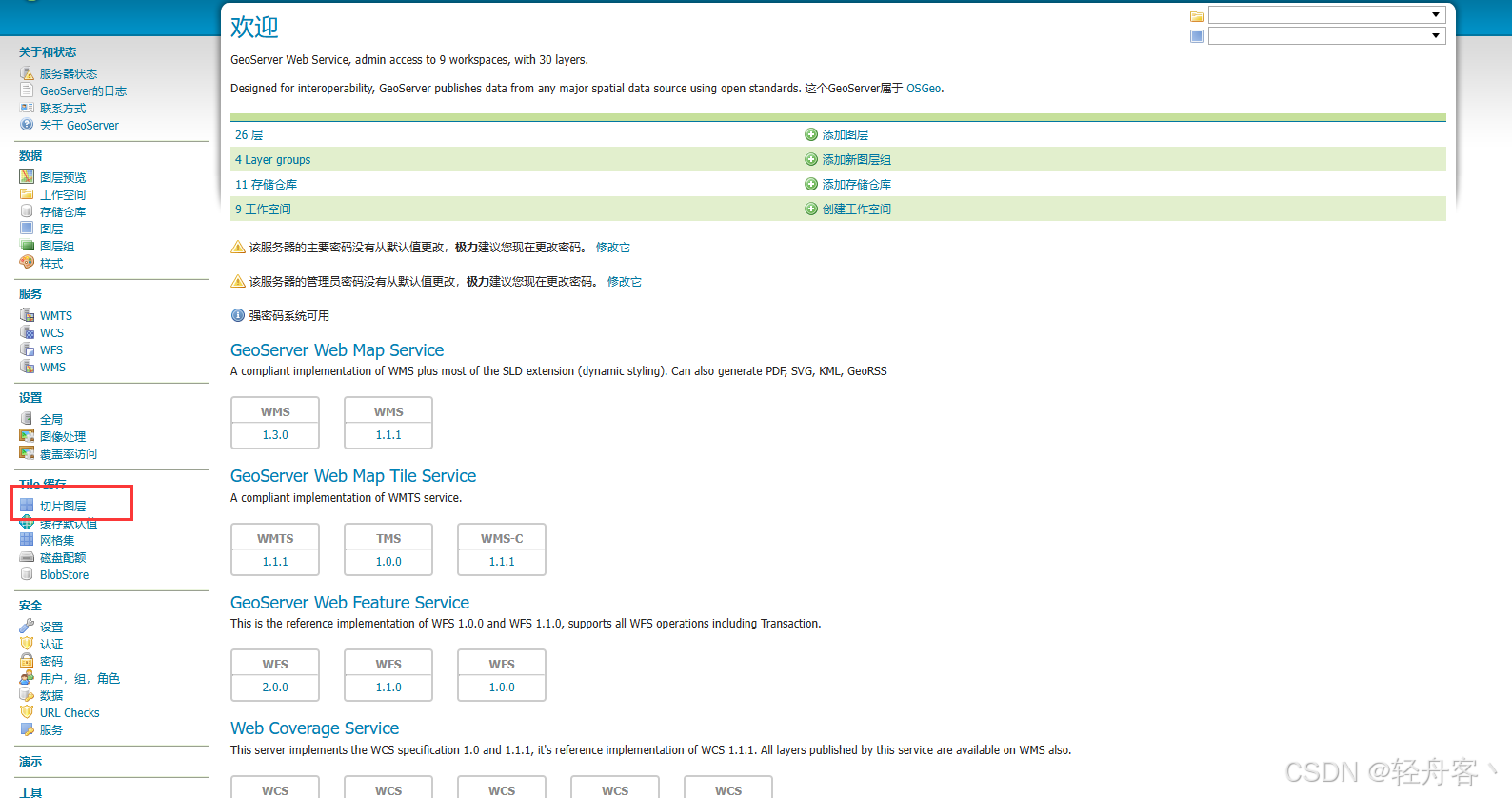Open the 样式 link in sidebar
The image size is (1512, 798).
click(51, 264)
